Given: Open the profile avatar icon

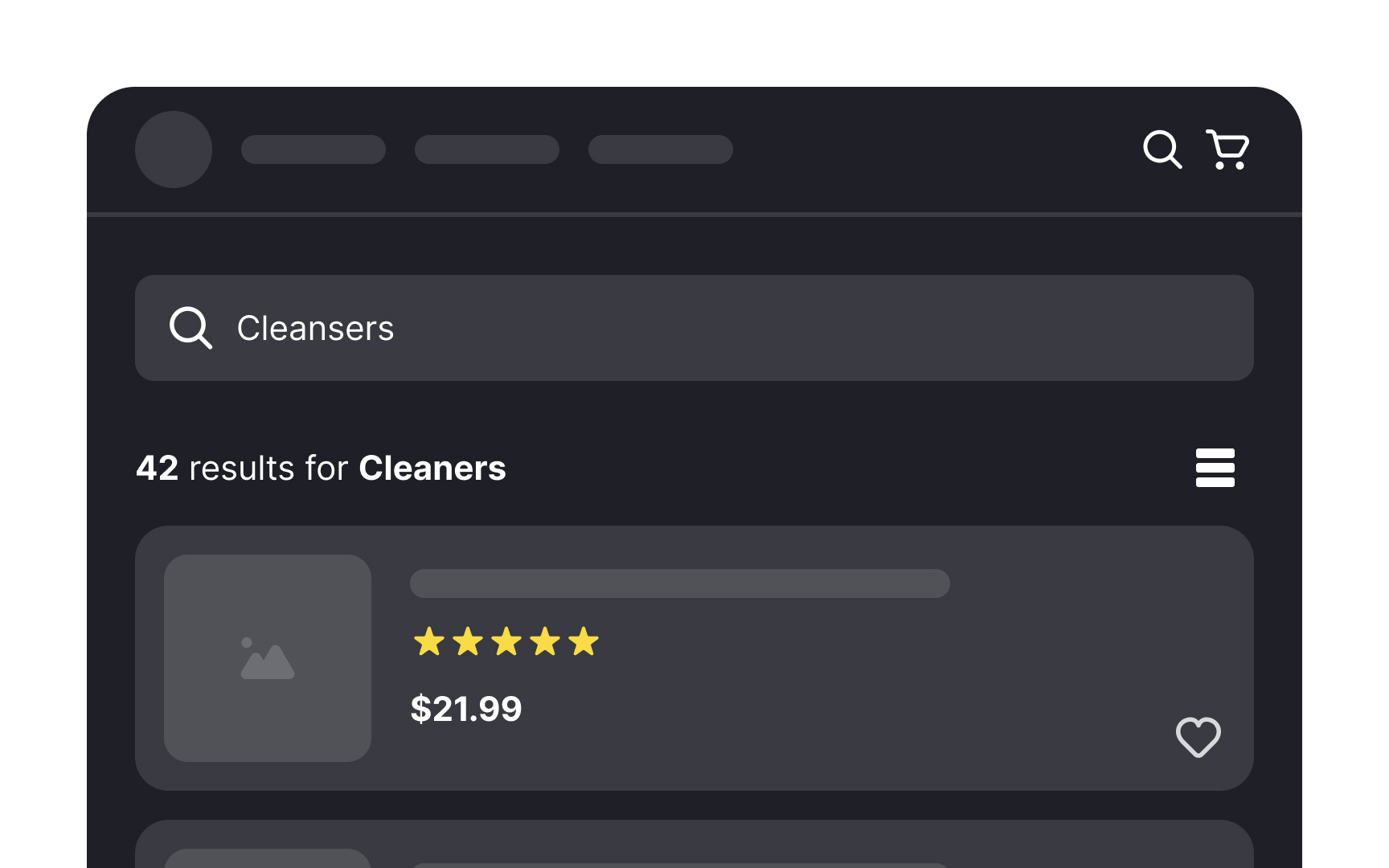Looking at the screenshot, I should [174, 149].
